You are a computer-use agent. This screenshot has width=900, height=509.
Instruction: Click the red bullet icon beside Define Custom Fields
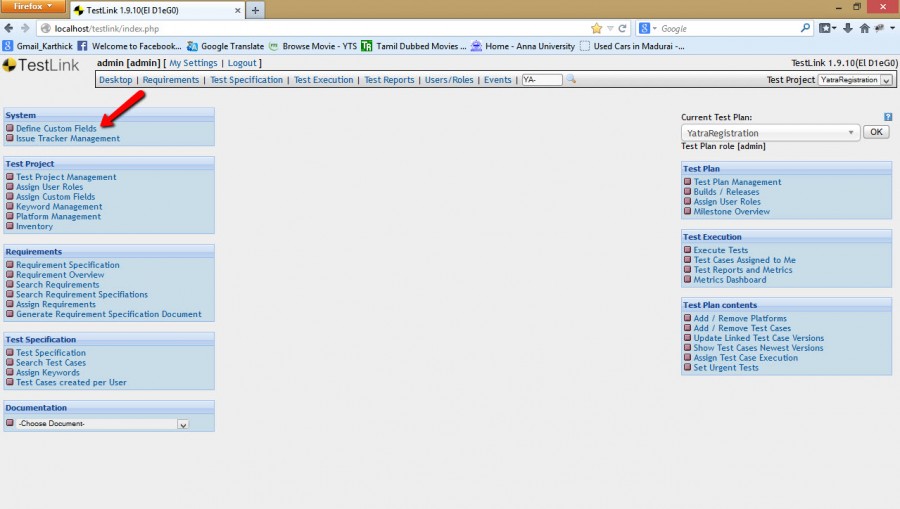10,128
